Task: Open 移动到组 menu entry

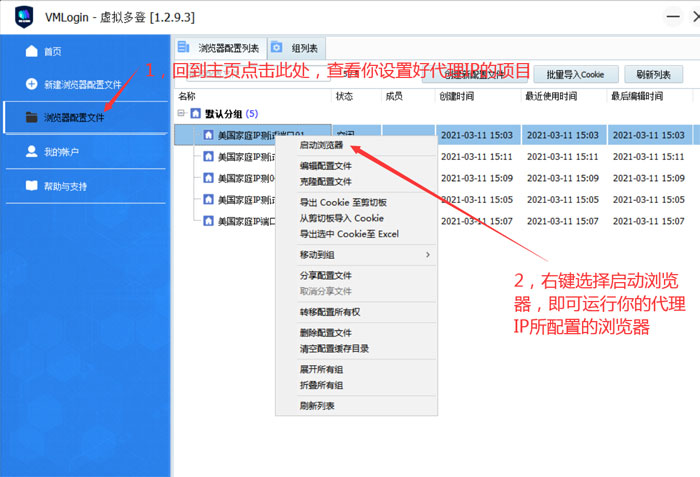Action: pos(356,255)
